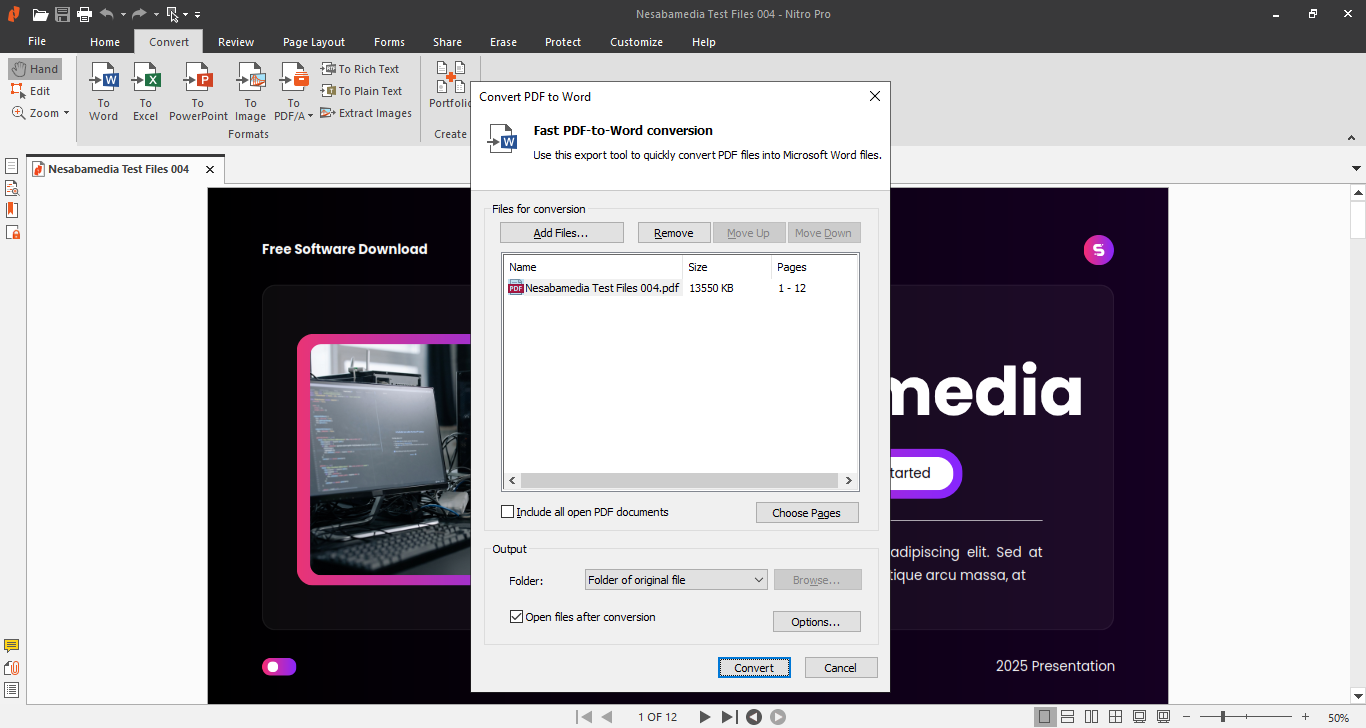Viewport: 1366px width, 728px height.
Task: Select the To PowerPoint conversion icon
Action: (198, 91)
